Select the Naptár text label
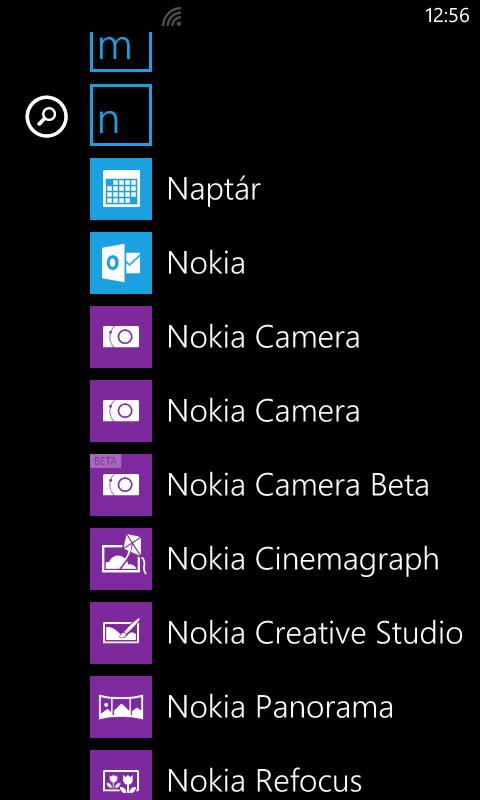This screenshot has width=480, height=800. tap(214, 189)
